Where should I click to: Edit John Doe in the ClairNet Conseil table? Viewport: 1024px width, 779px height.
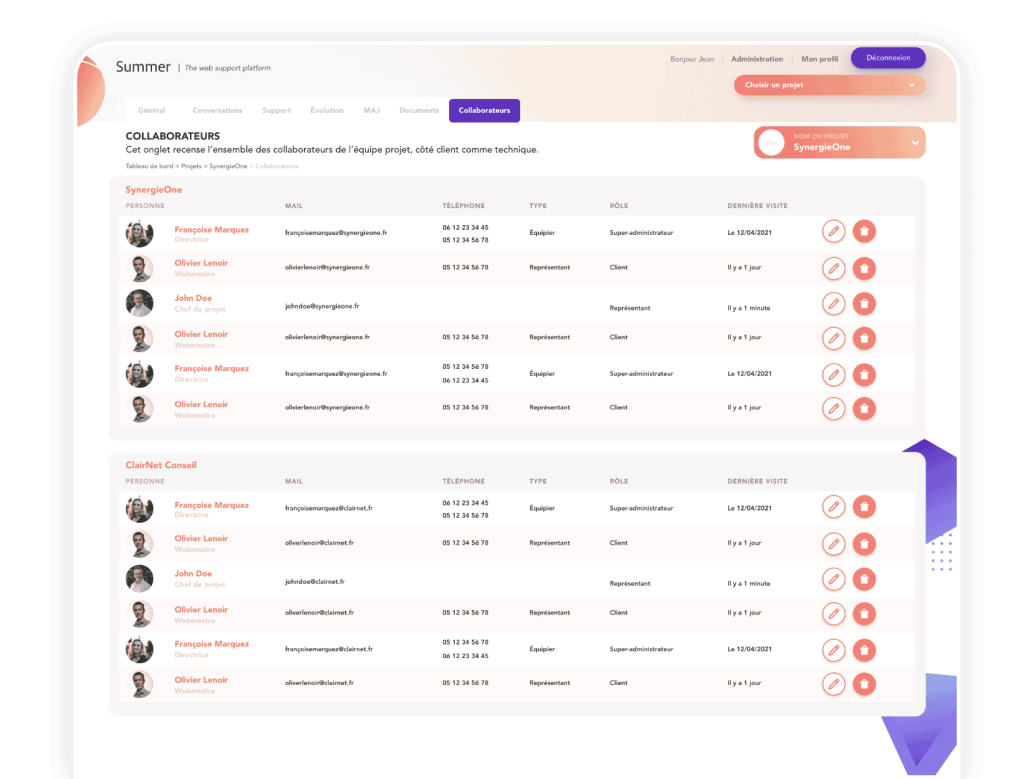pos(833,578)
